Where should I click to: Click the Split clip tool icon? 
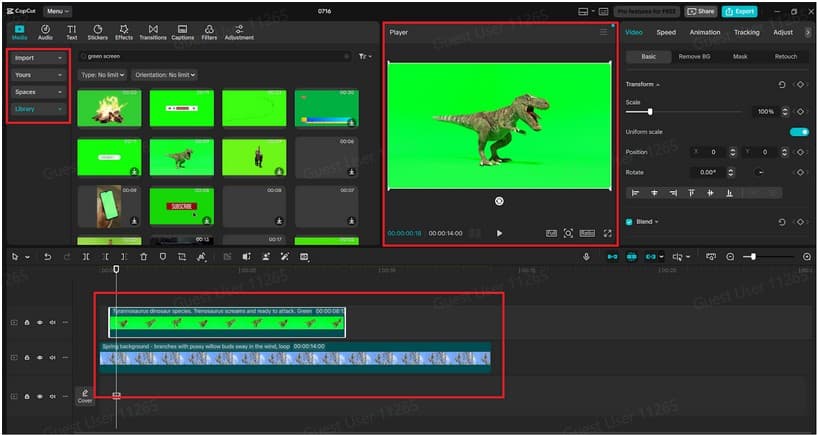point(86,257)
